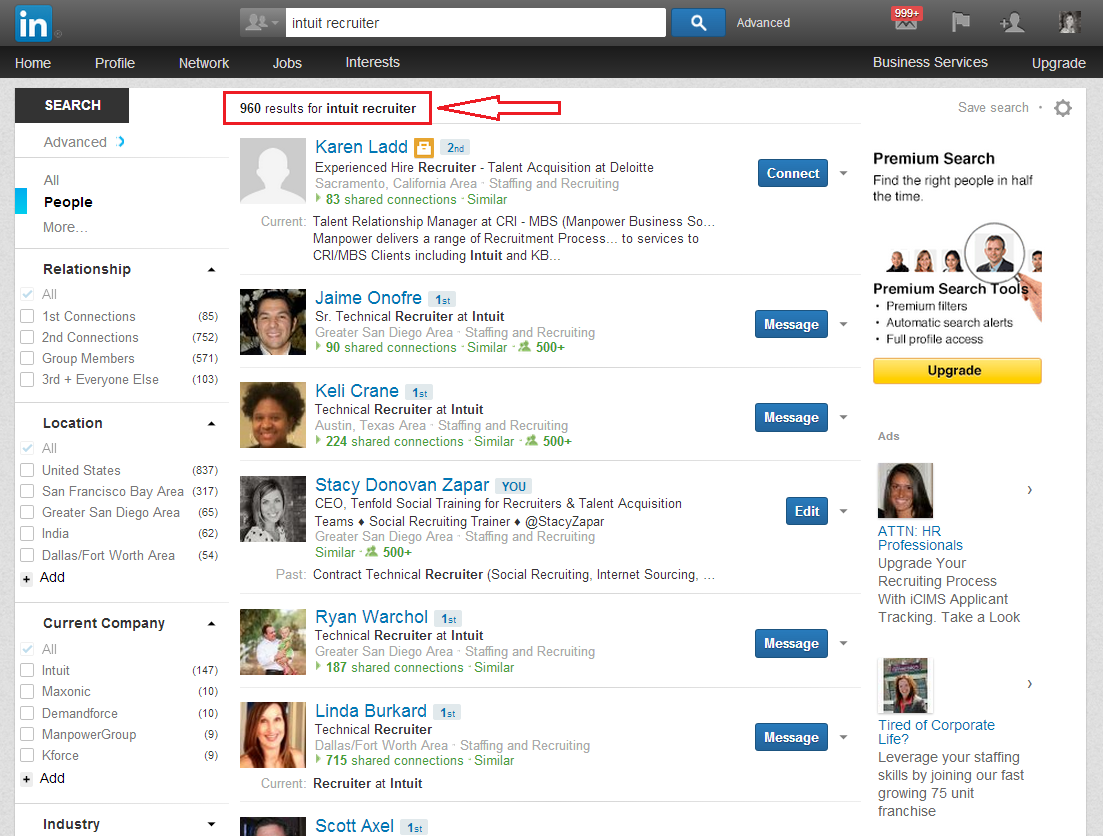Click the yellow Upgrade button in Premium Search

coord(957,371)
